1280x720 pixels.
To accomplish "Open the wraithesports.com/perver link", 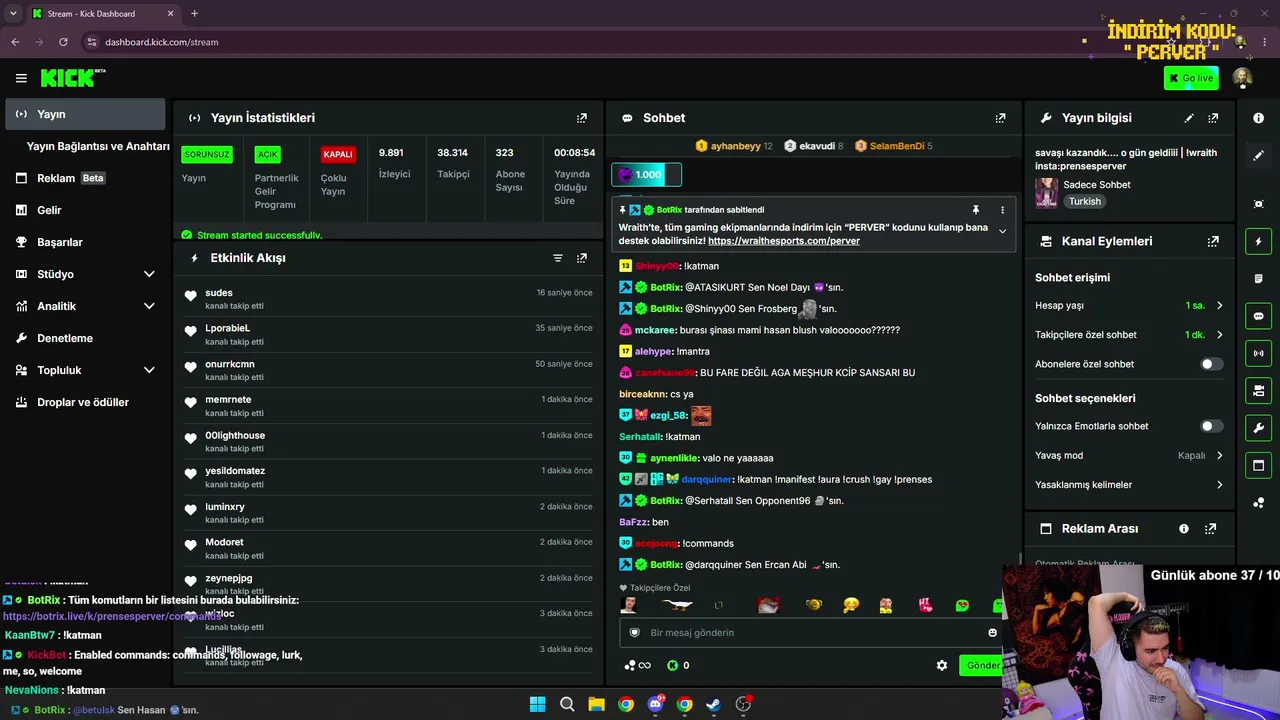I will click(x=783, y=241).
